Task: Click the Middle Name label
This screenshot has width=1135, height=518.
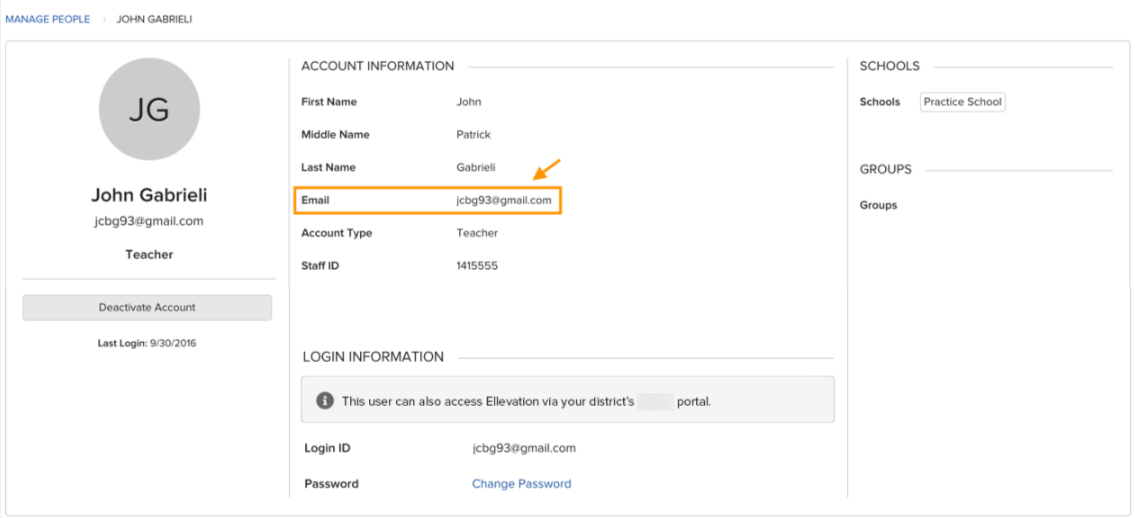Action: (x=335, y=135)
